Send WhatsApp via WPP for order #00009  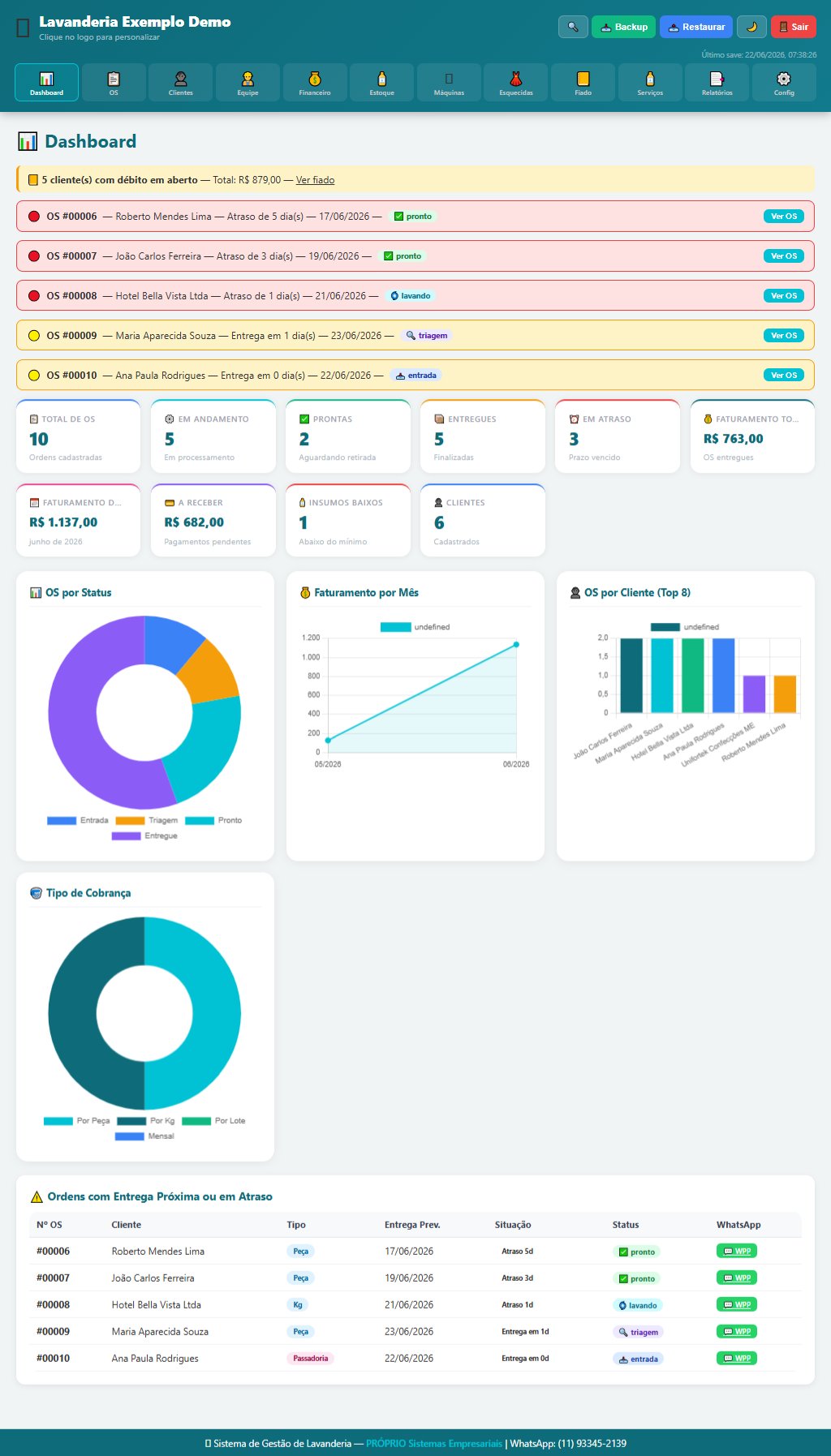point(737,1331)
